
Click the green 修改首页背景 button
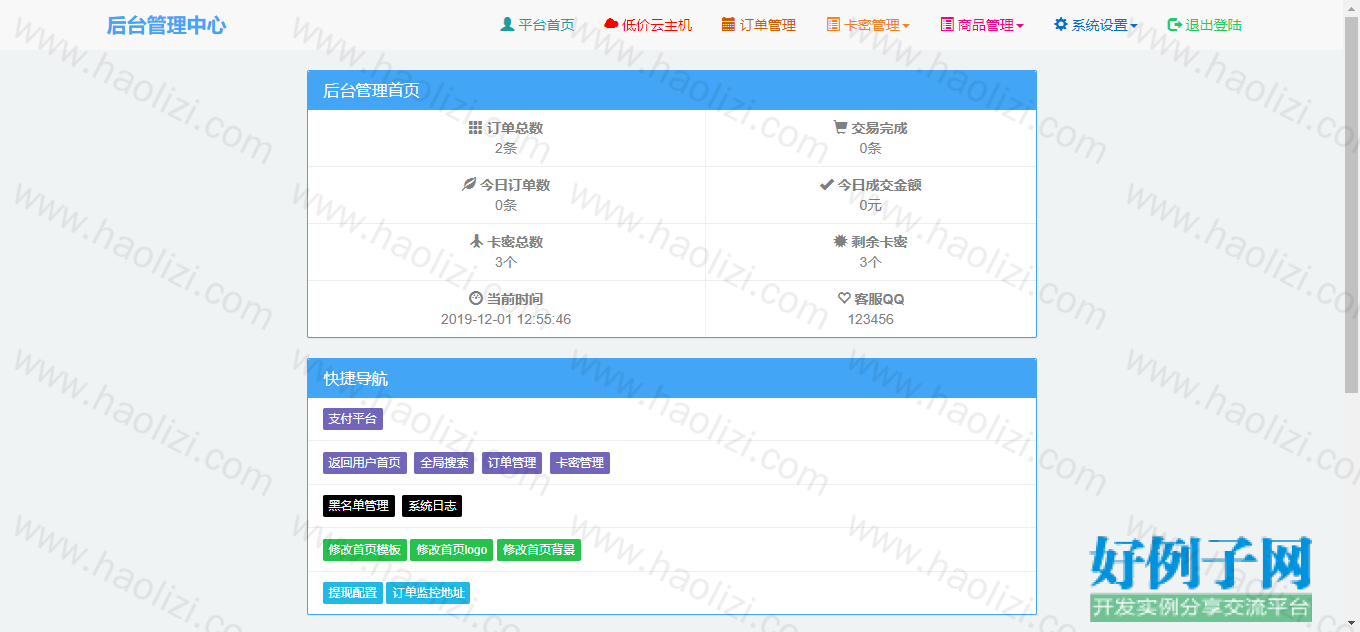[539, 550]
